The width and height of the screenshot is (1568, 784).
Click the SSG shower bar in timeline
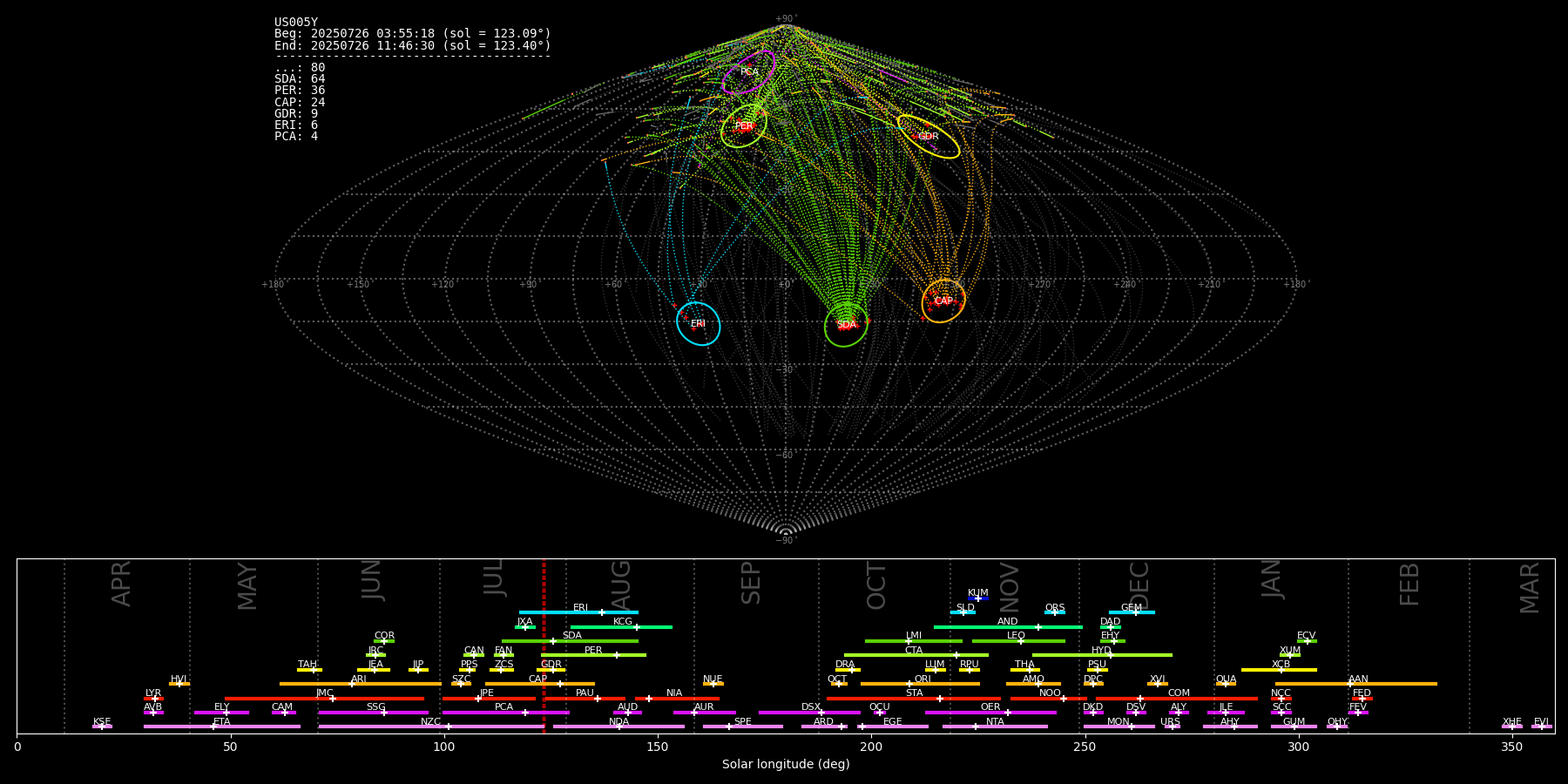point(374,713)
